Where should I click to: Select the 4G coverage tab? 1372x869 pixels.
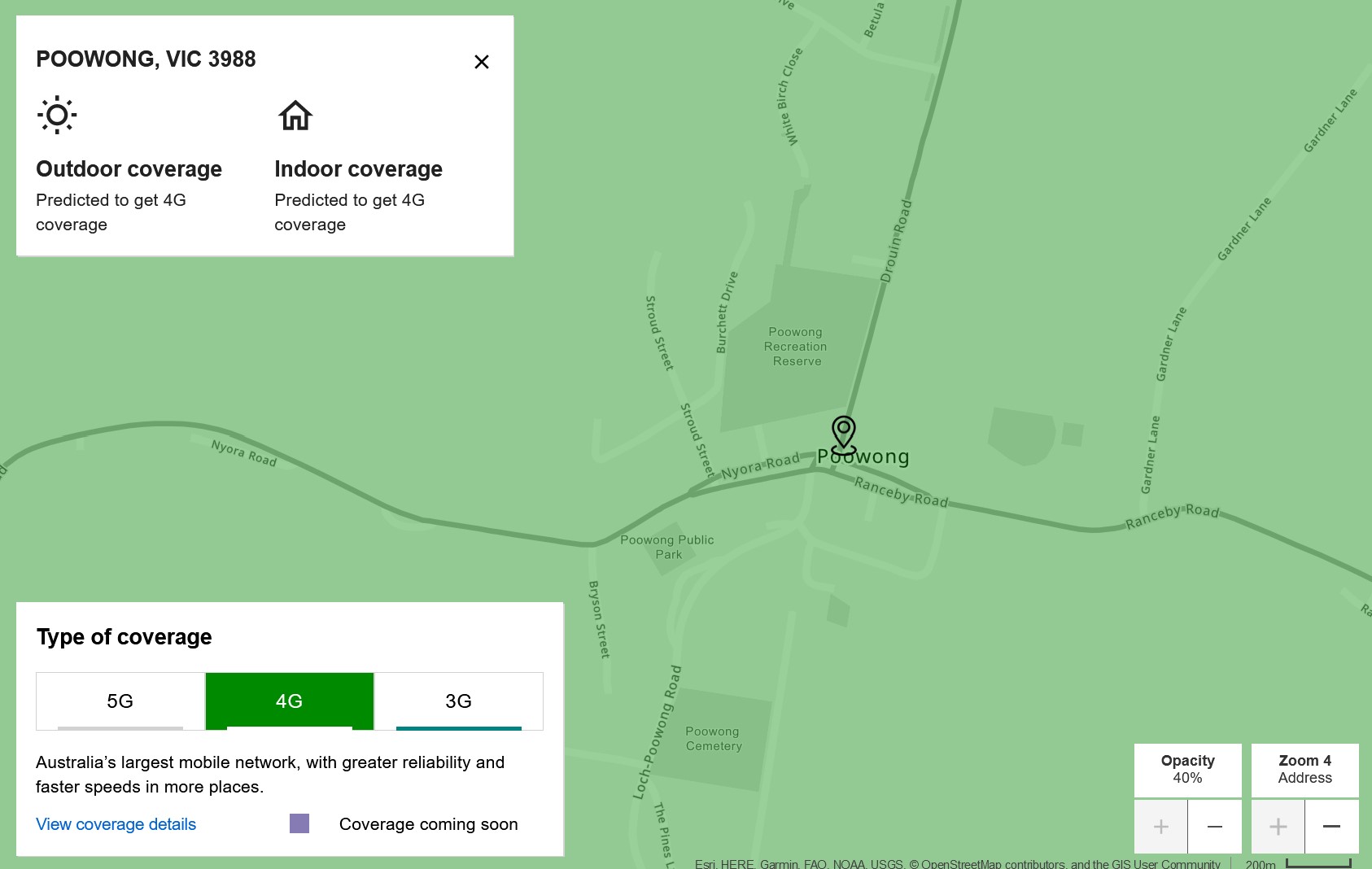click(289, 701)
